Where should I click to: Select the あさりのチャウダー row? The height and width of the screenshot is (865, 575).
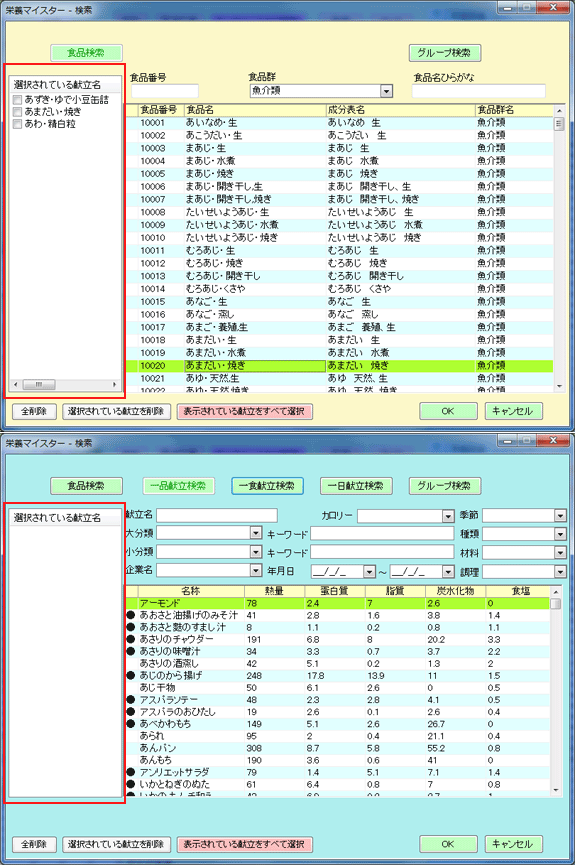338,639
